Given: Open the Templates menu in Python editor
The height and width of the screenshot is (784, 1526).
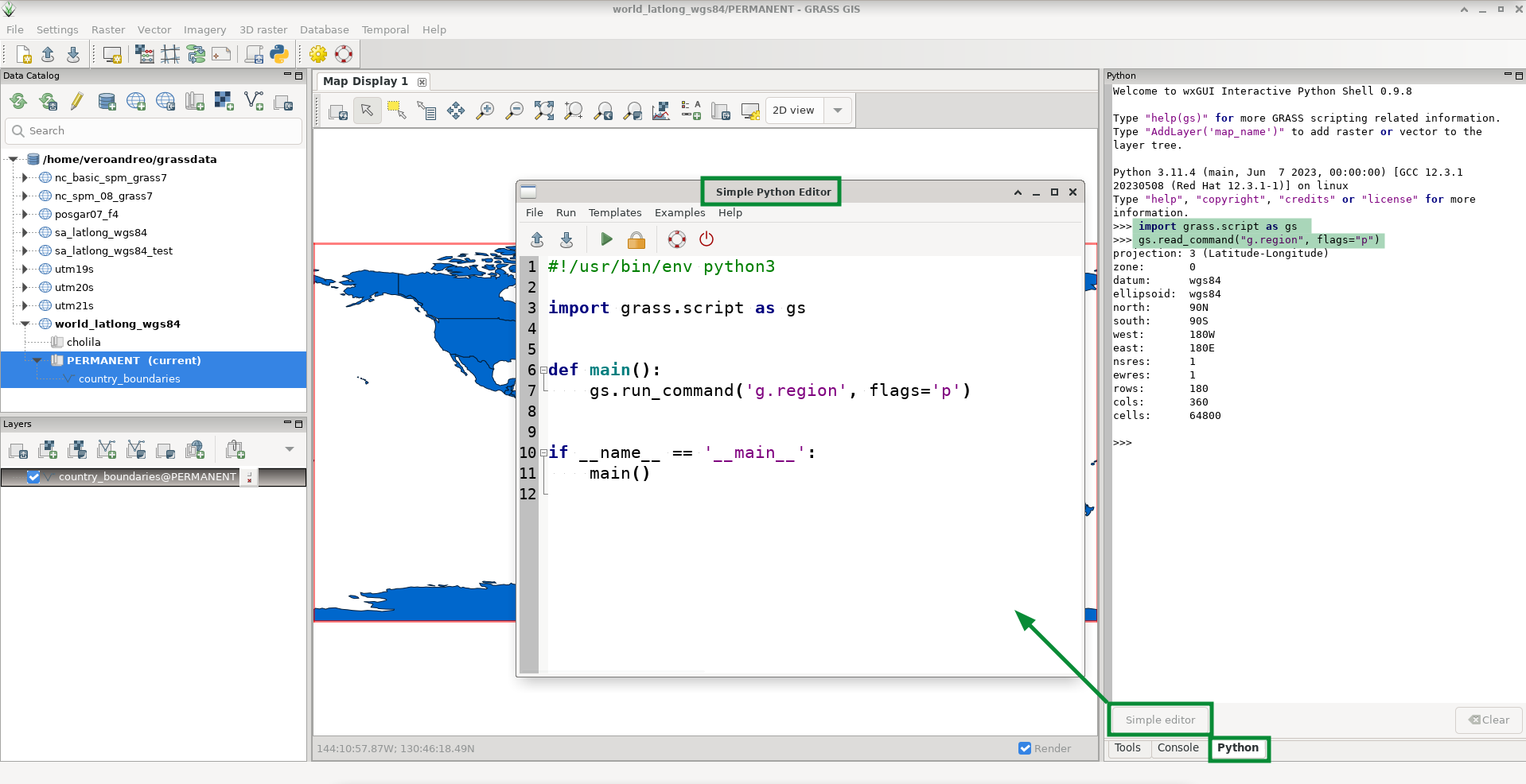Looking at the screenshot, I should pyautogui.click(x=614, y=212).
